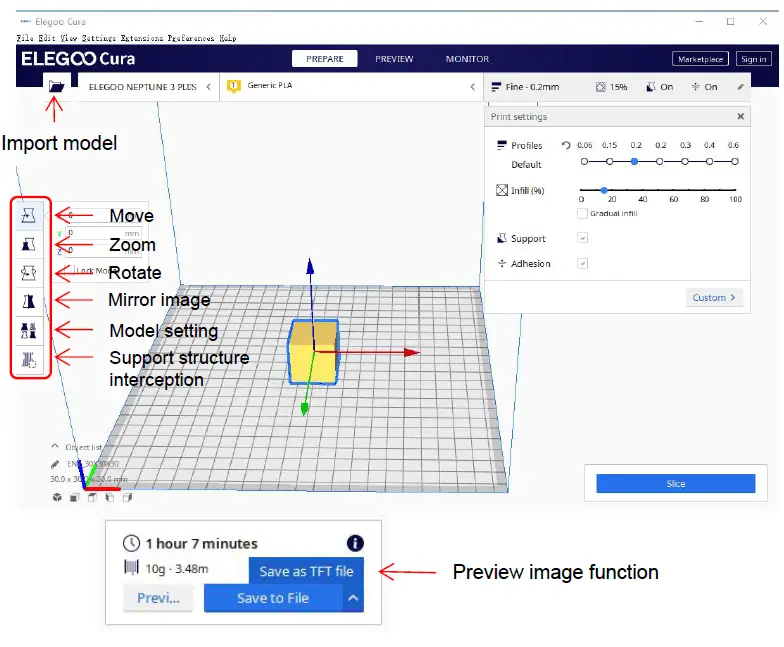Click the reset profile arrow icon
This screenshot has width=784, height=647.
point(566,146)
